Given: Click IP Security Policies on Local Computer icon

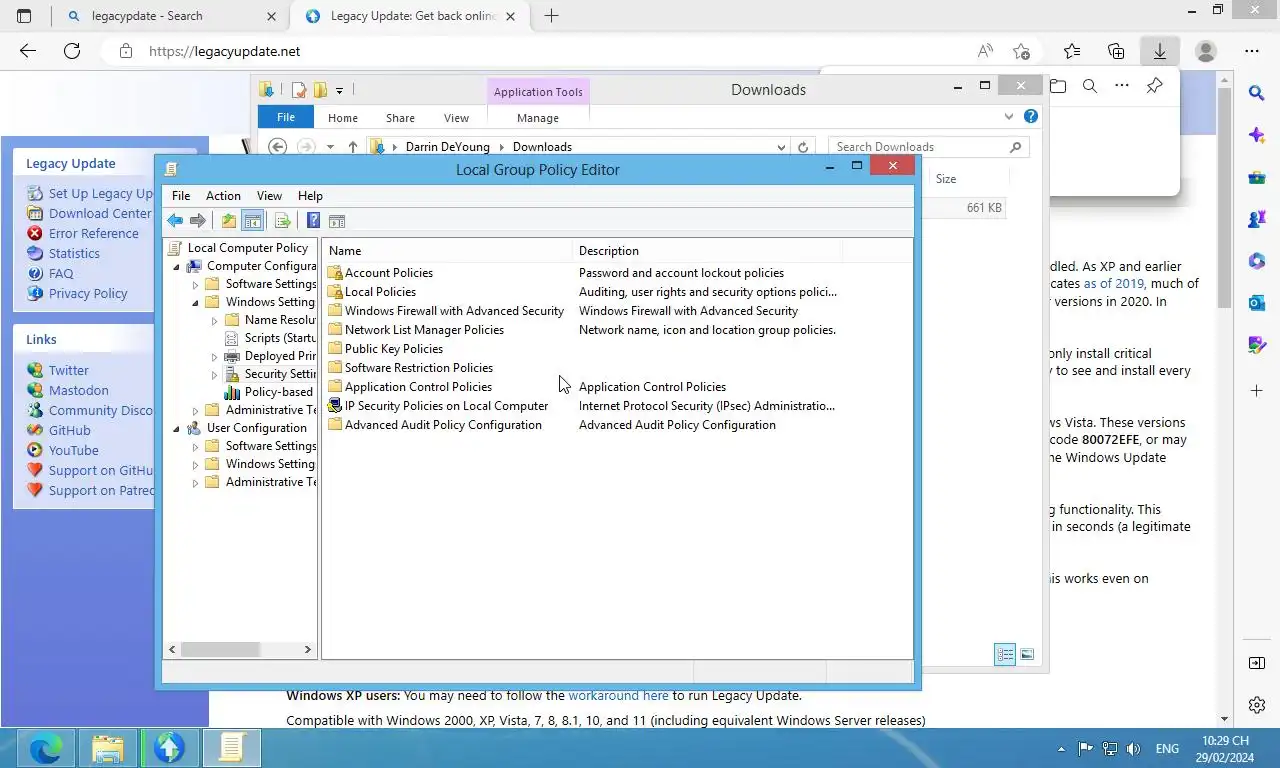Looking at the screenshot, I should (x=335, y=406).
